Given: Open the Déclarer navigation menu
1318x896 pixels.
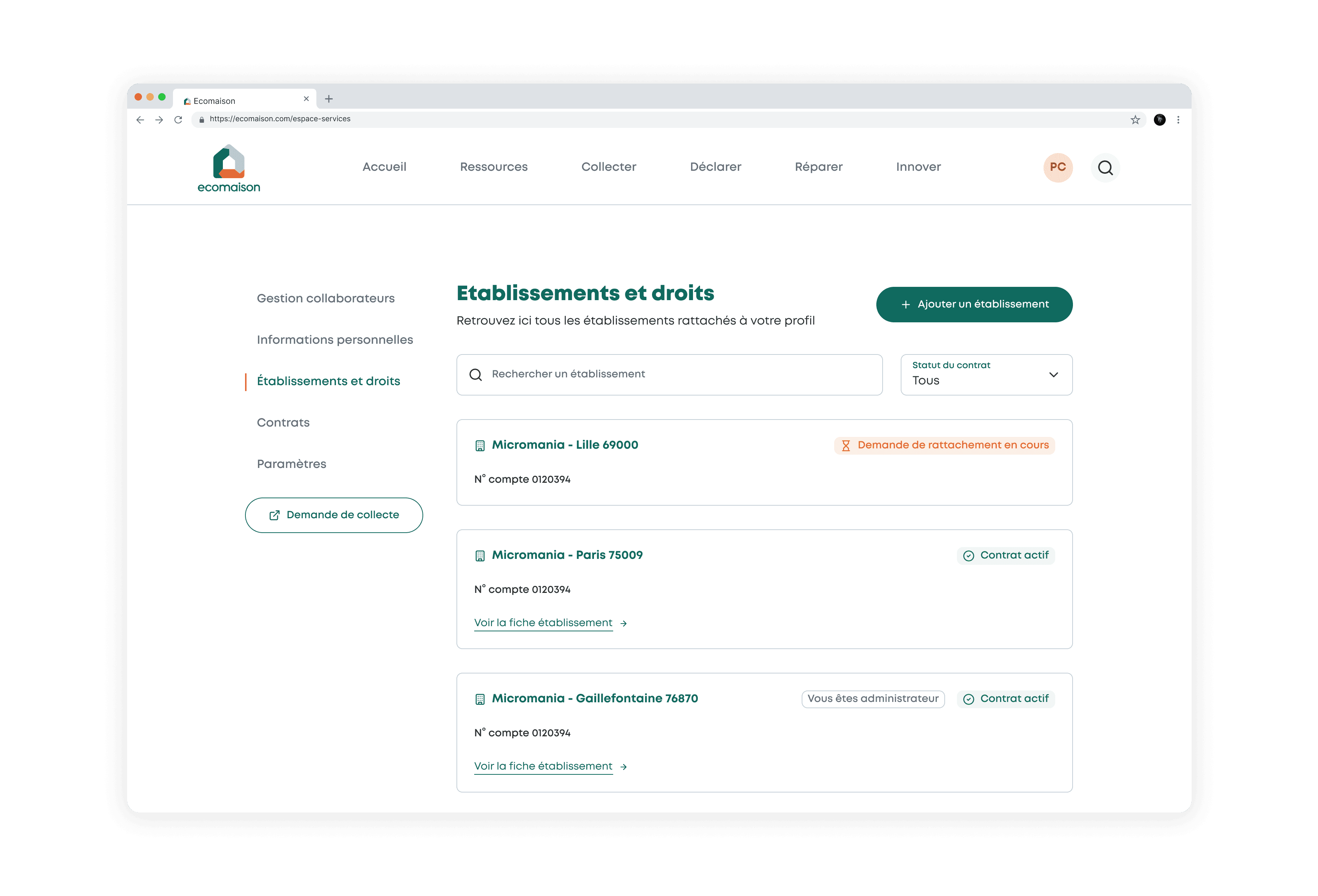Looking at the screenshot, I should pos(715,167).
